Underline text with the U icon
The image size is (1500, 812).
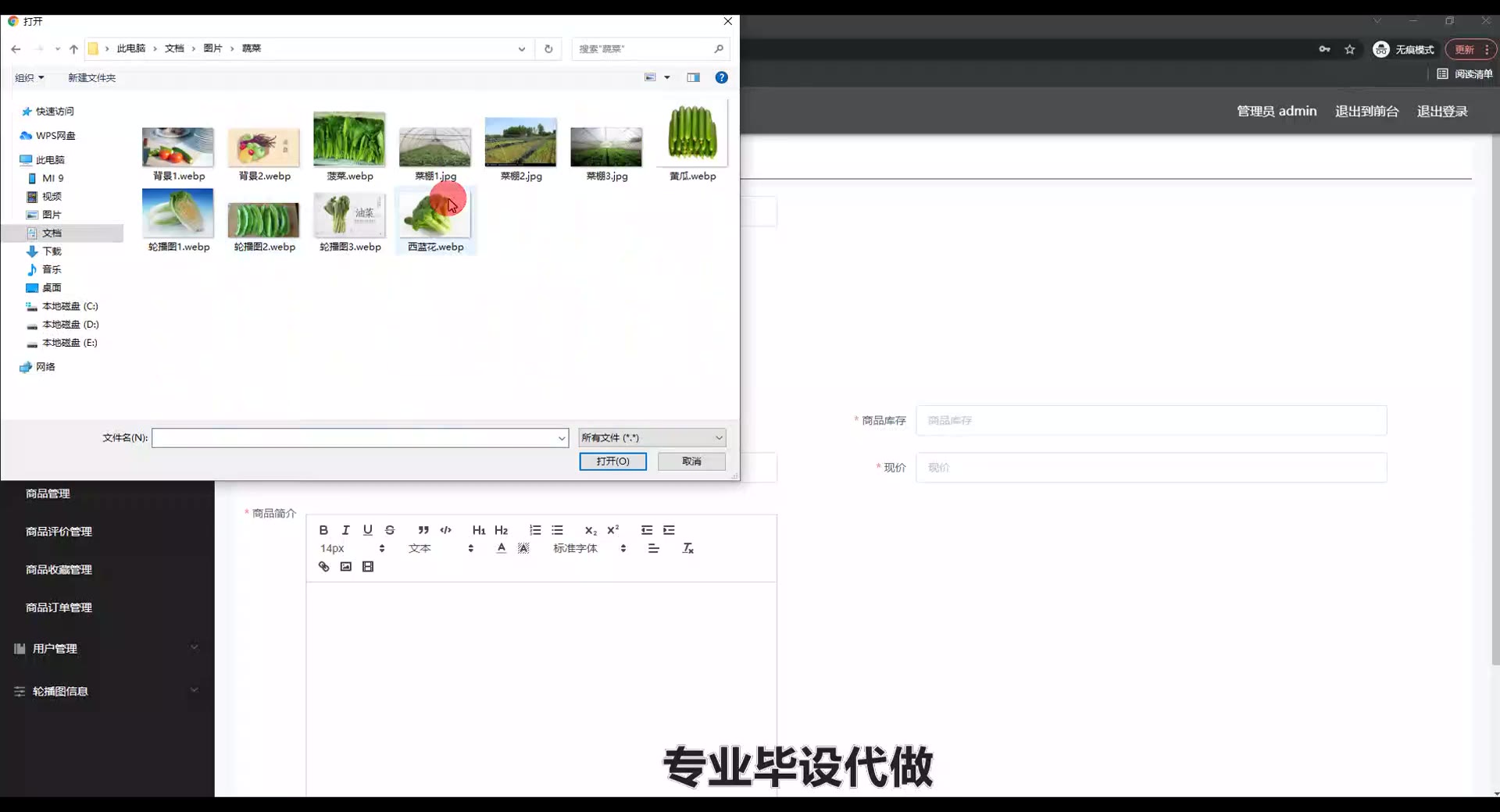pyautogui.click(x=368, y=530)
